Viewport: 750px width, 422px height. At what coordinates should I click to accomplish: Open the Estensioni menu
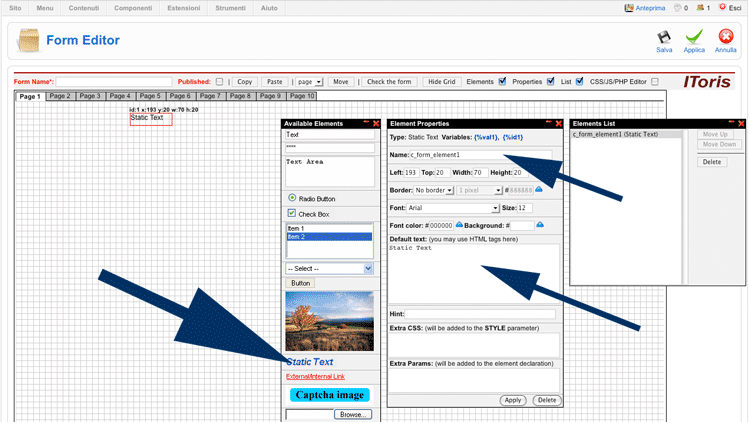point(184,8)
